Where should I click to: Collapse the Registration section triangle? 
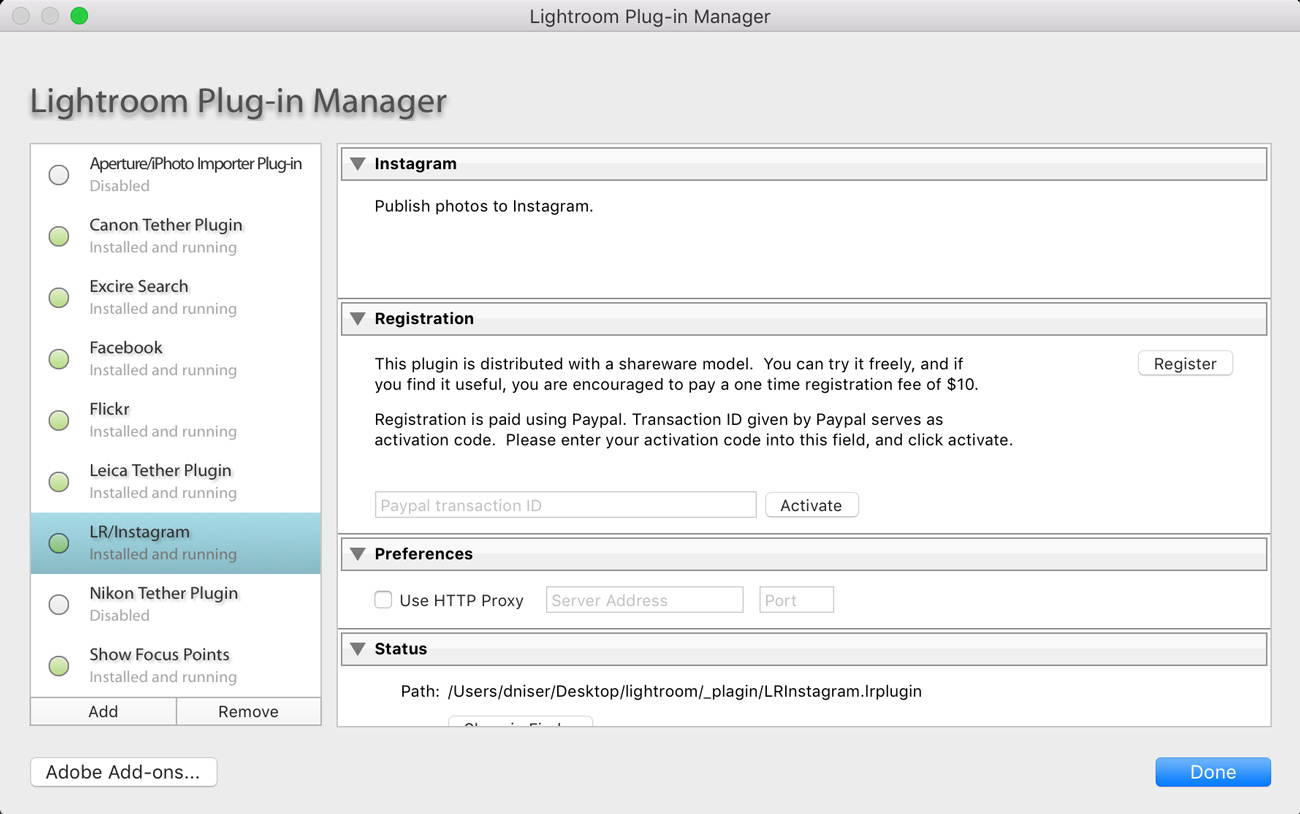pyautogui.click(x=357, y=319)
